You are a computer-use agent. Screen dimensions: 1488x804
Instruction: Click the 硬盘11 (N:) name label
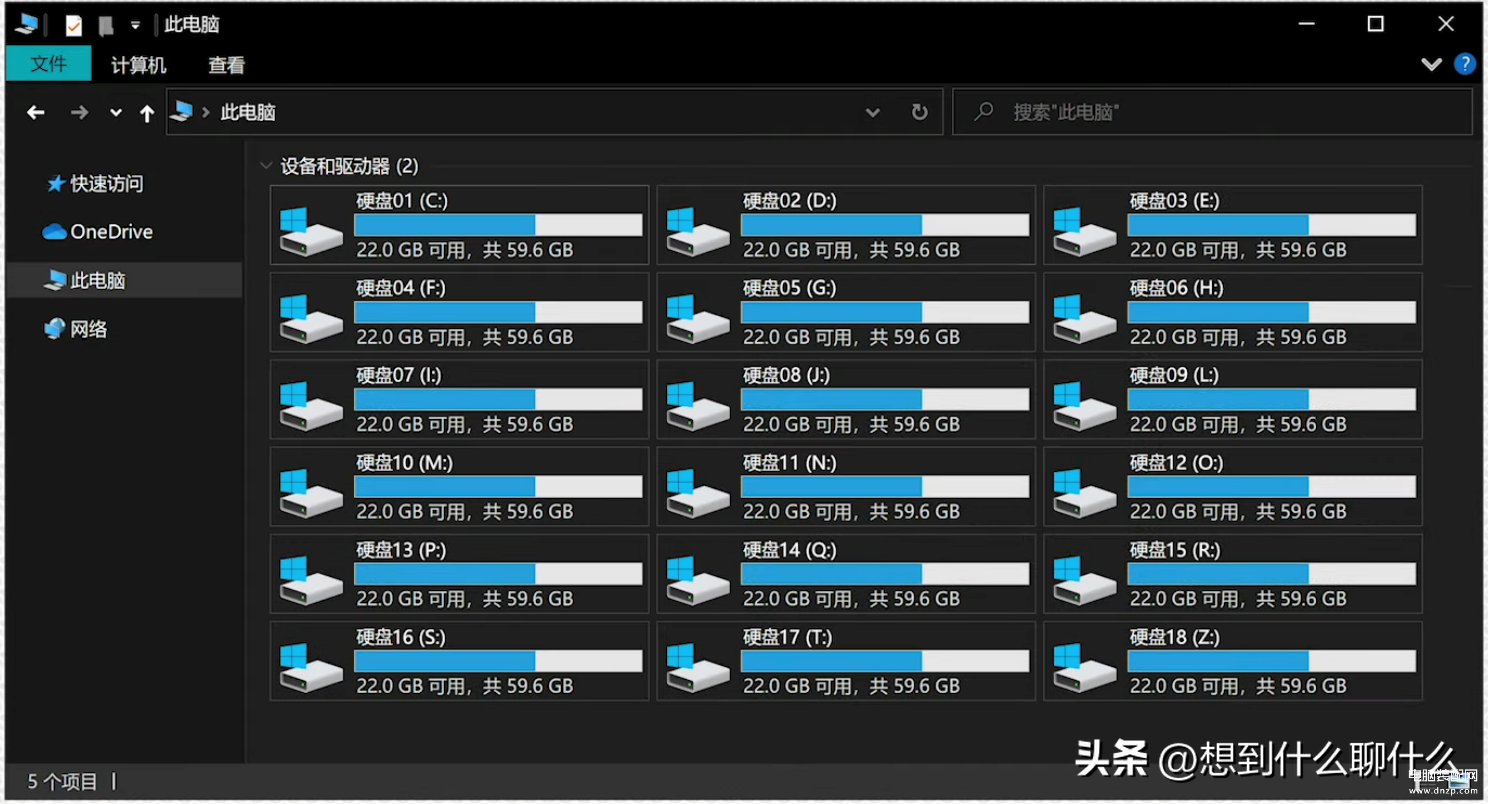click(x=790, y=462)
